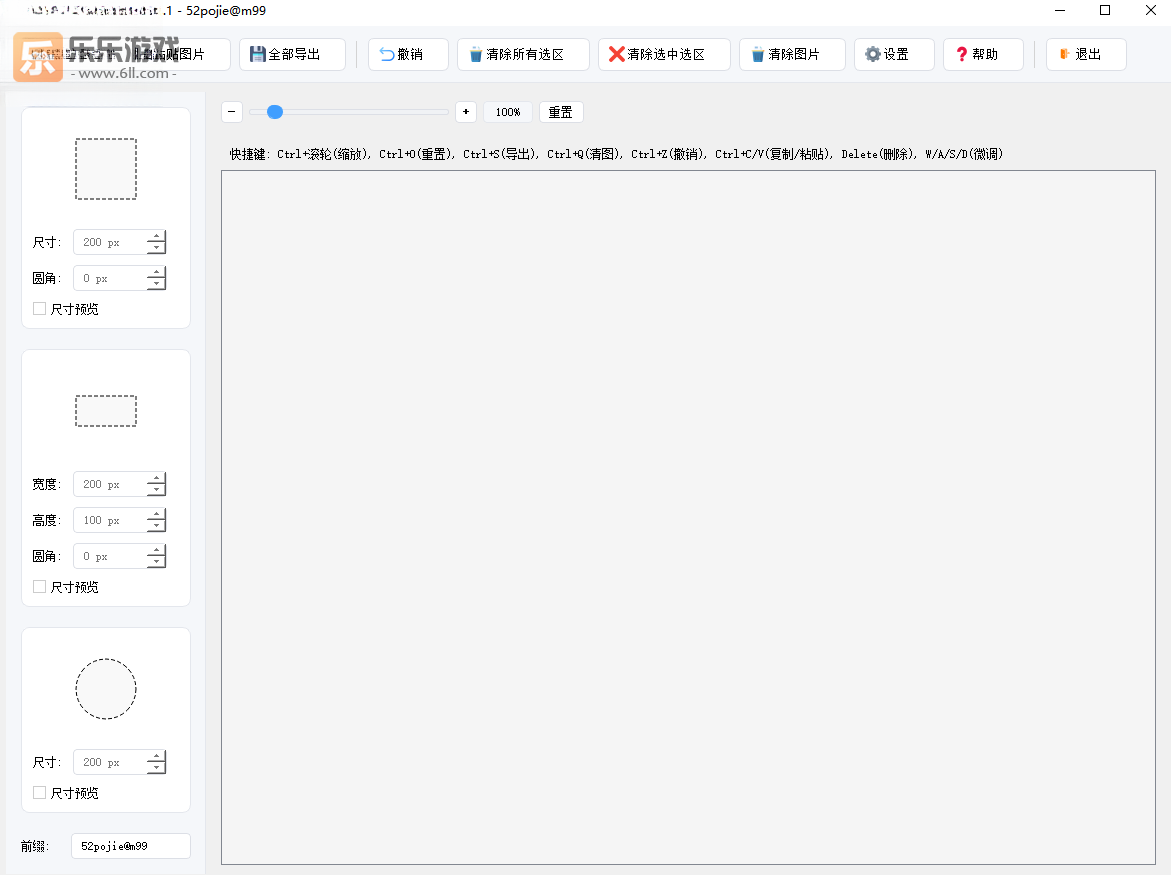Click the 重置 zoom reset button
The height and width of the screenshot is (875, 1171).
[561, 112]
